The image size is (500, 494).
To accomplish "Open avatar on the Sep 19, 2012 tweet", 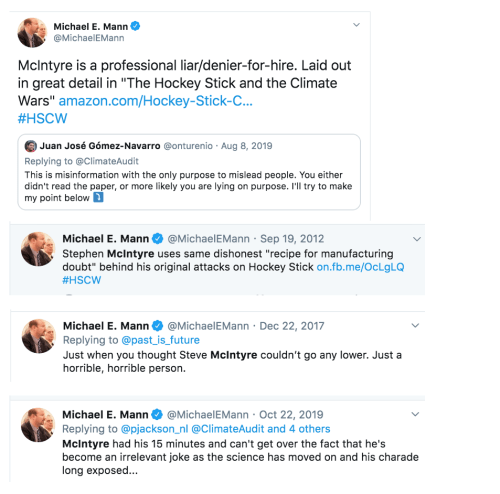I will (38, 249).
